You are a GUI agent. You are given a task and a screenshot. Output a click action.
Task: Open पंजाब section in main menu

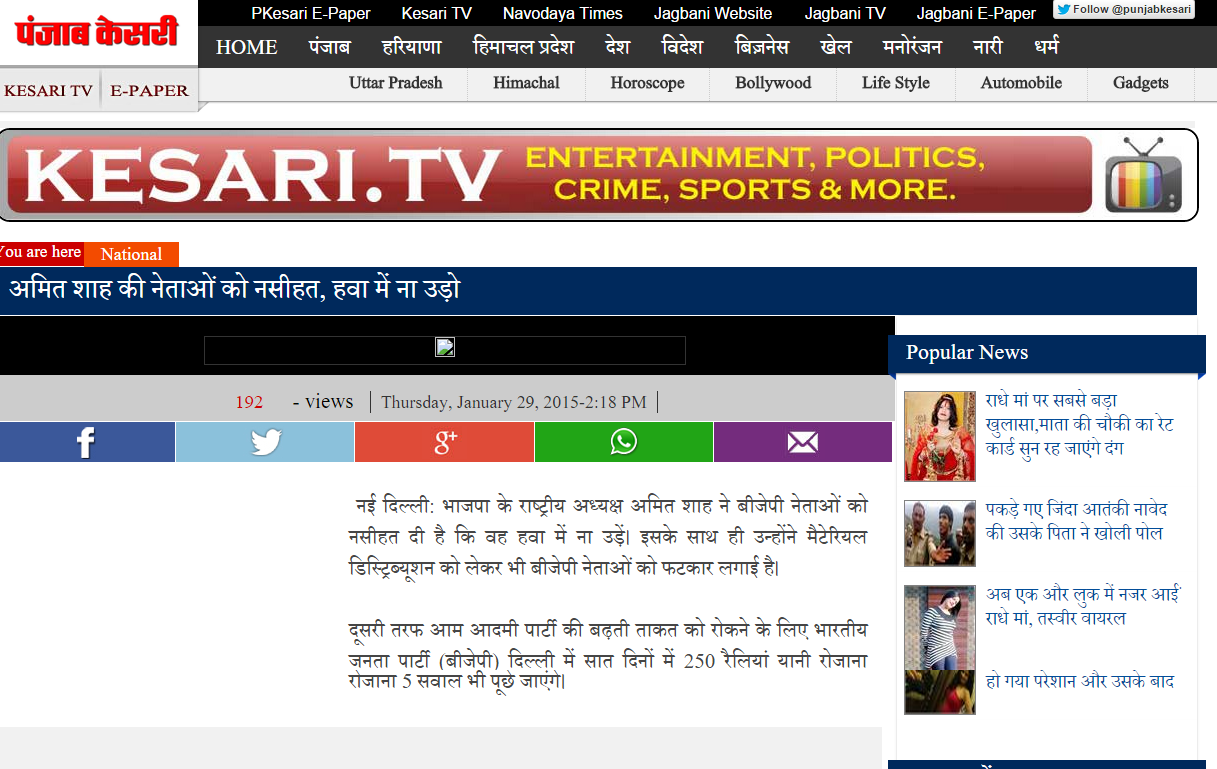[x=329, y=47]
